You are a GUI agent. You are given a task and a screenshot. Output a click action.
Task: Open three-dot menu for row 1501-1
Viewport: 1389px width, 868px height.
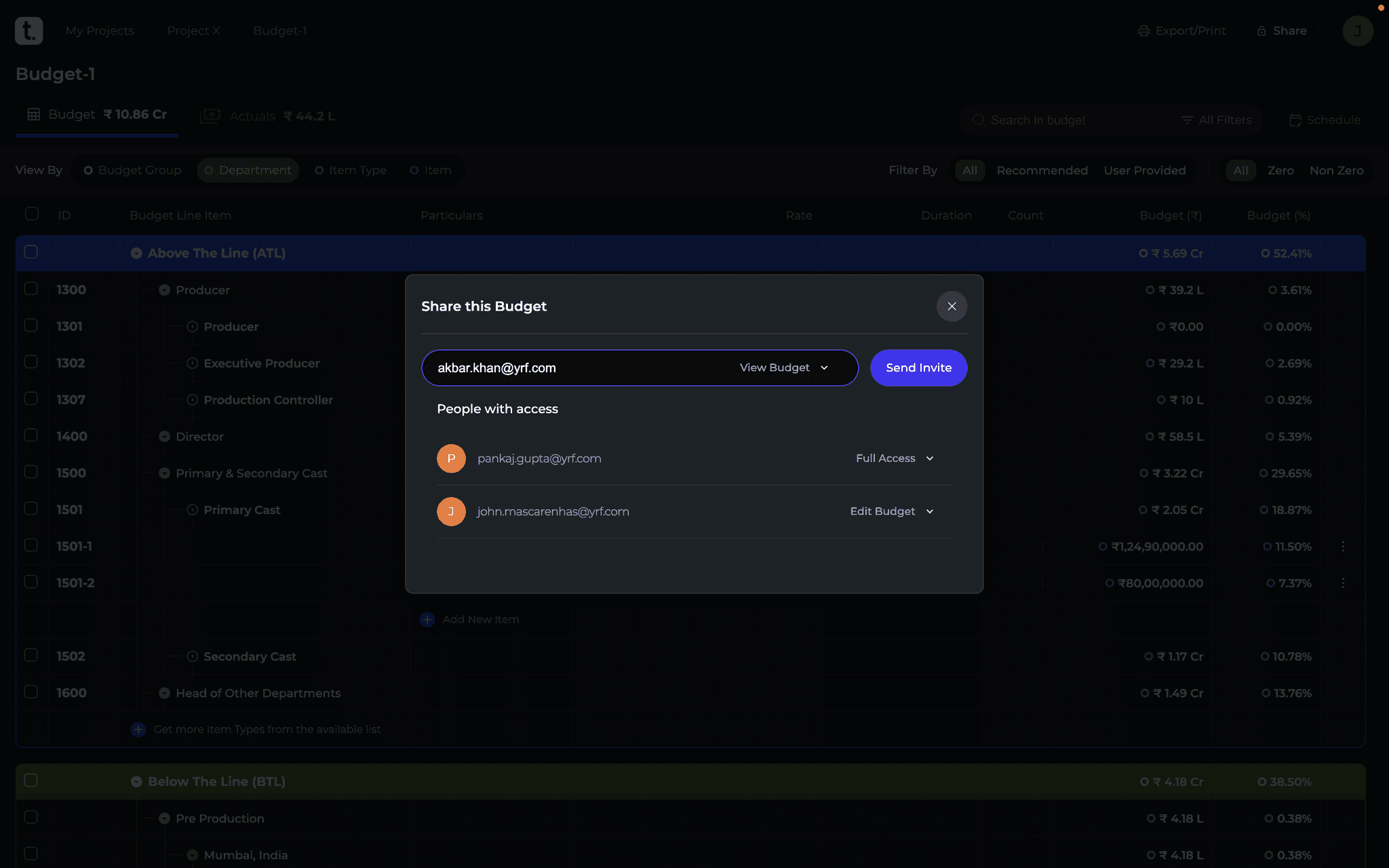point(1343,547)
